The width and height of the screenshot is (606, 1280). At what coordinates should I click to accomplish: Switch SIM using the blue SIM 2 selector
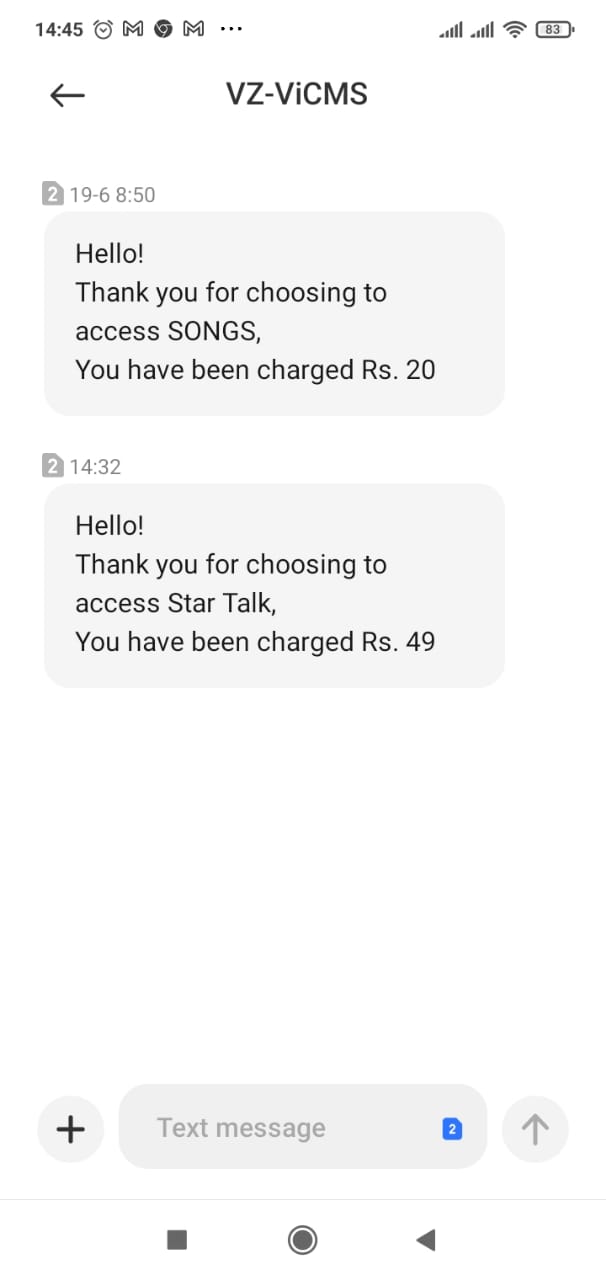pos(451,1129)
